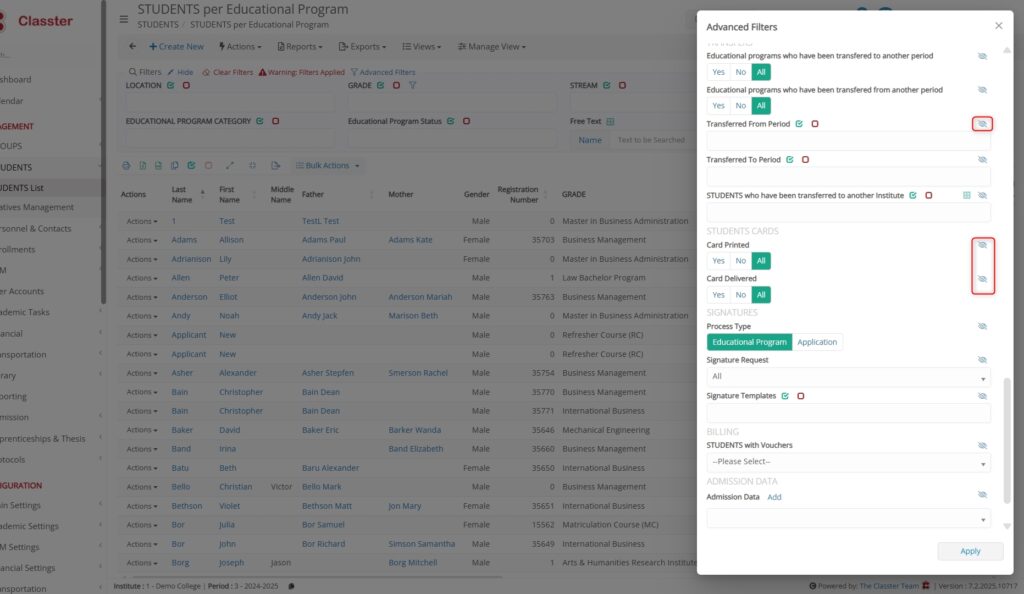Go back using the left arrow icon
The image size is (1024, 594).
click(x=133, y=46)
